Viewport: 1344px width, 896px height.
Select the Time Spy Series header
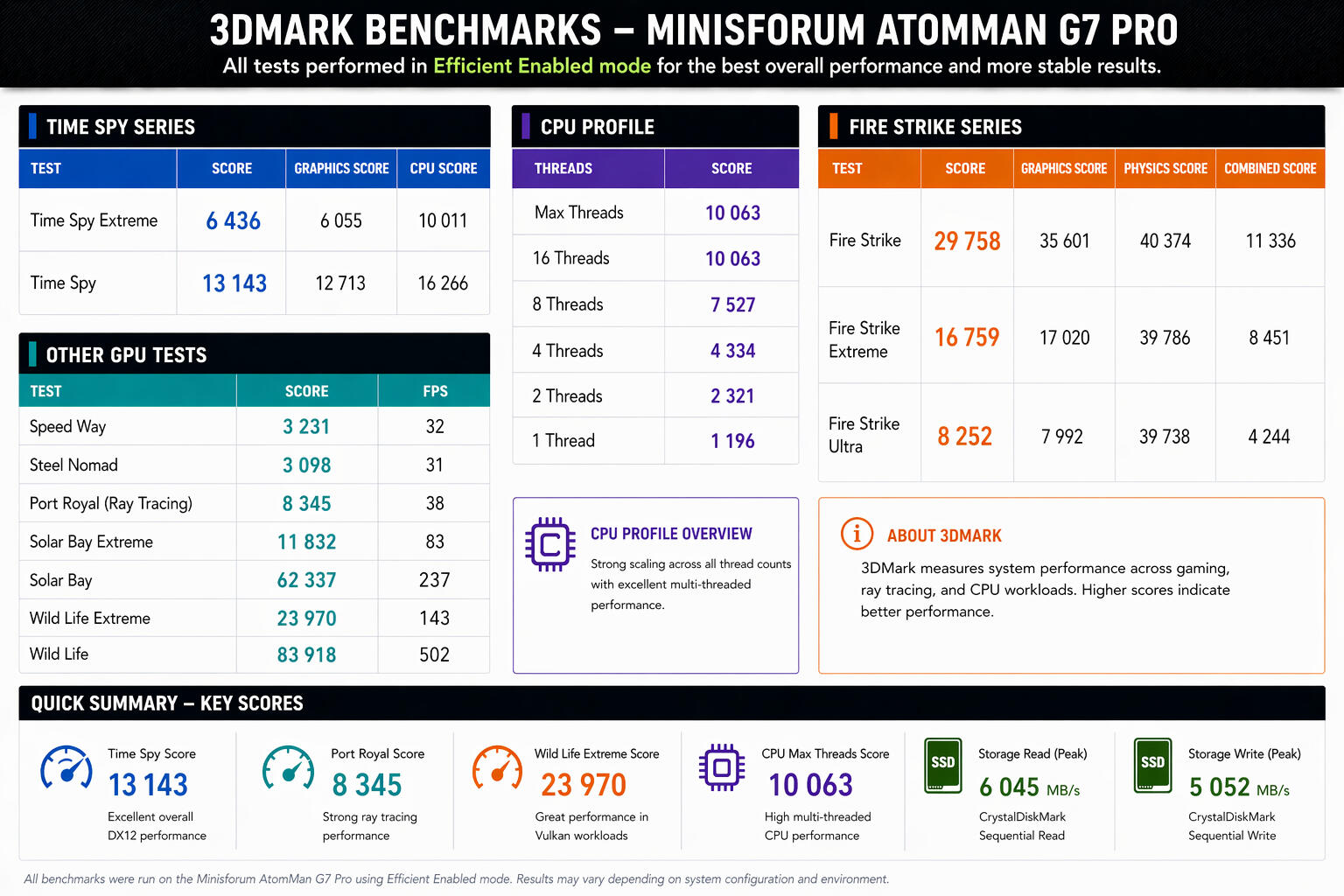click(x=255, y=127)
